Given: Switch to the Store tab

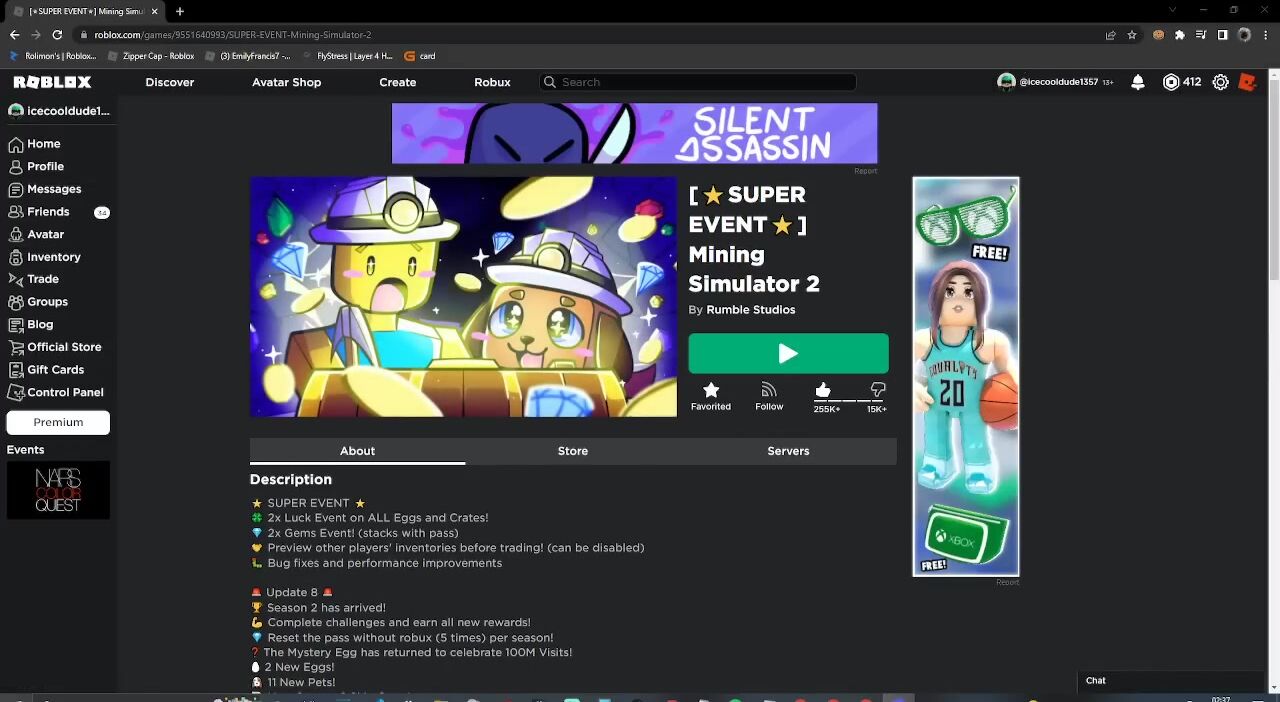Looking at the screenshot, I should click(573, 451).
